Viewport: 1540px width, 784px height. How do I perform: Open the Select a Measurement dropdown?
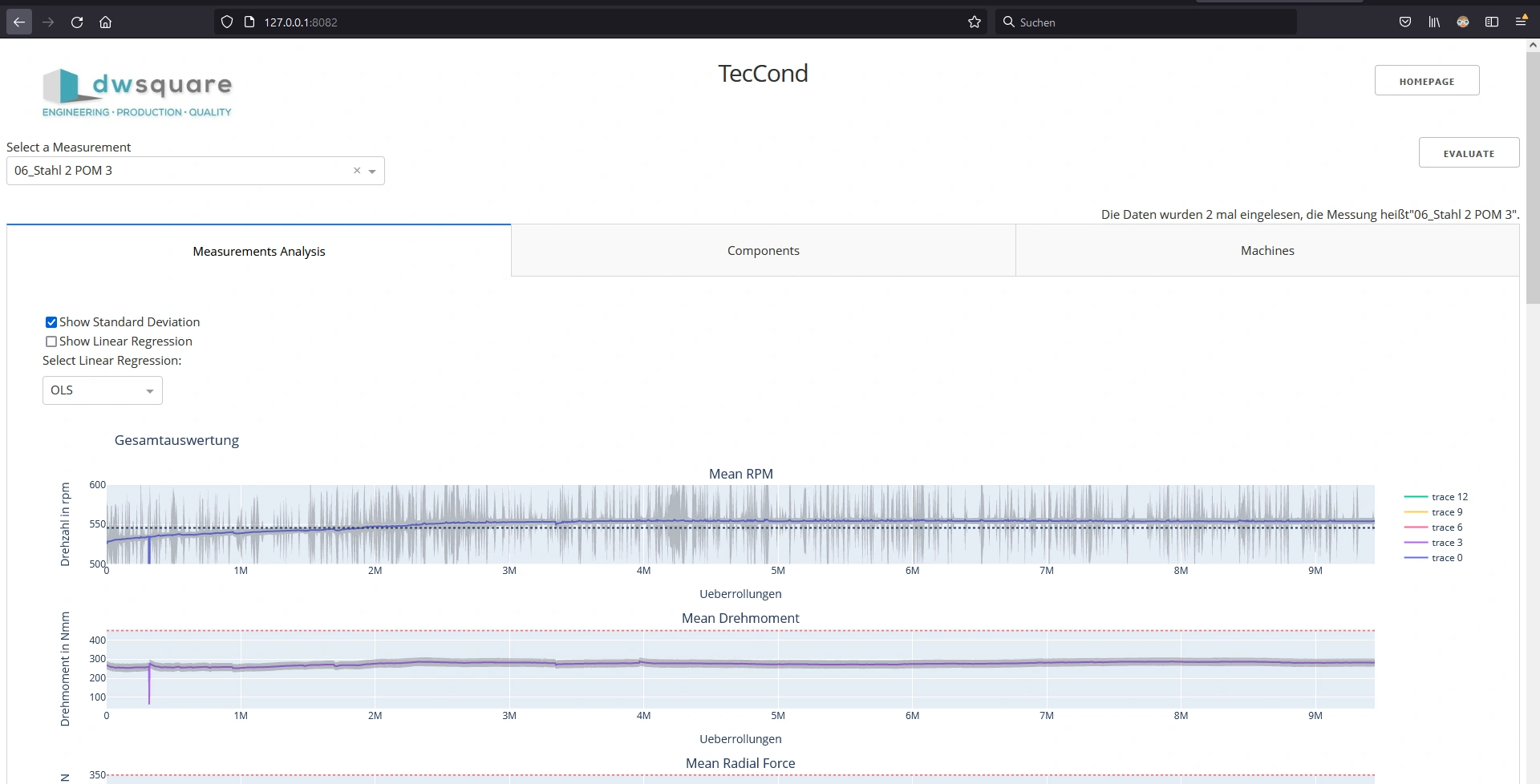[x=372, y=172]
